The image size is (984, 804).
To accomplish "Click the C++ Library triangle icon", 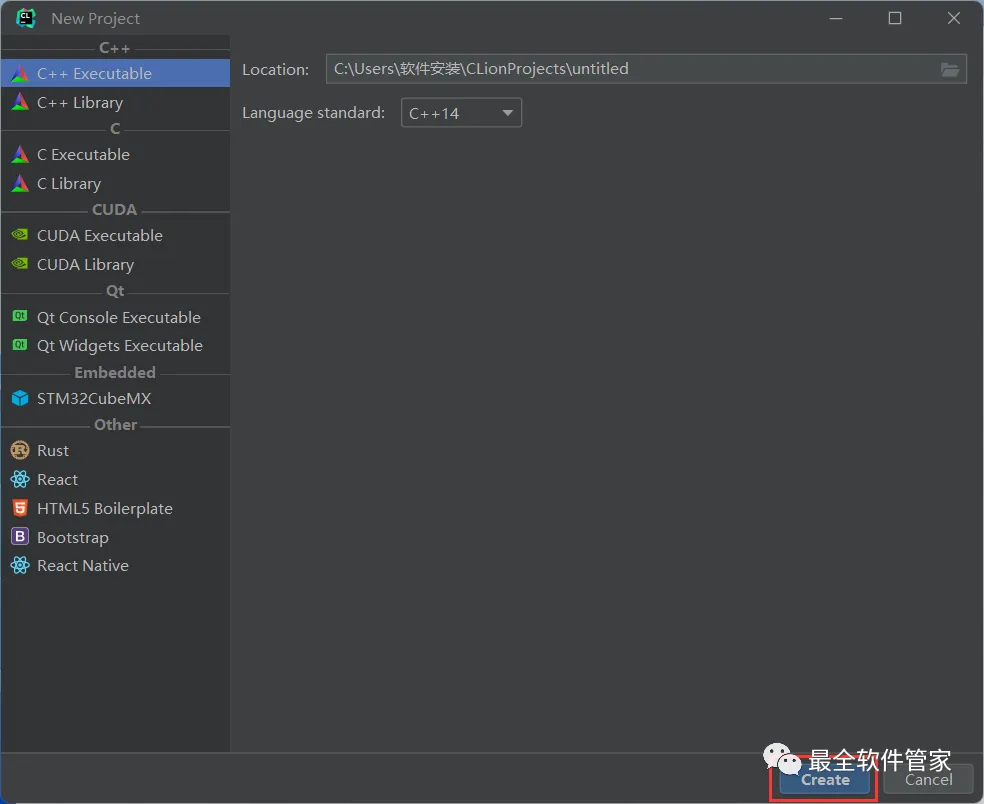I will coord(20,102).
